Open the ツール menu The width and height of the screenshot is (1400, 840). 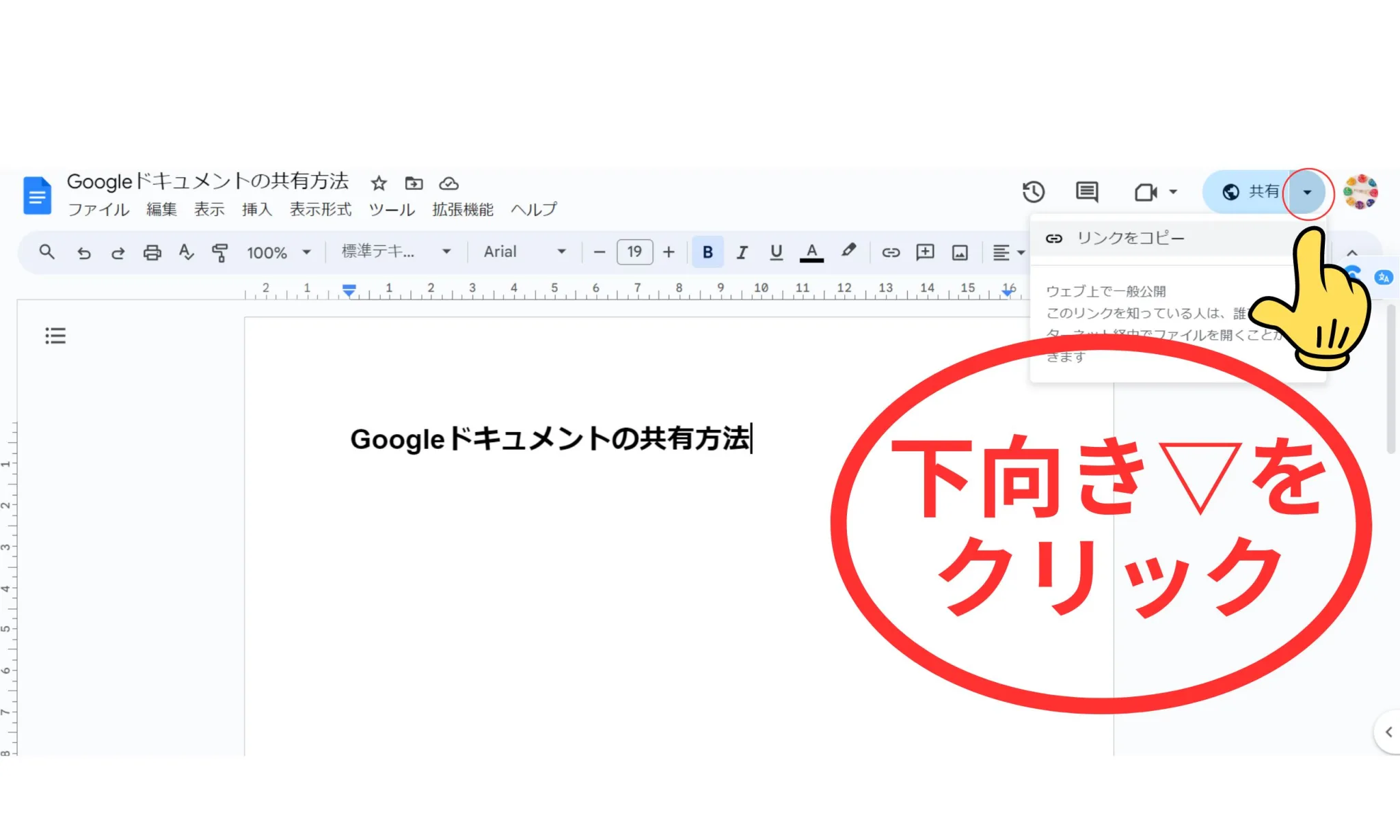[x=392, y=210]
